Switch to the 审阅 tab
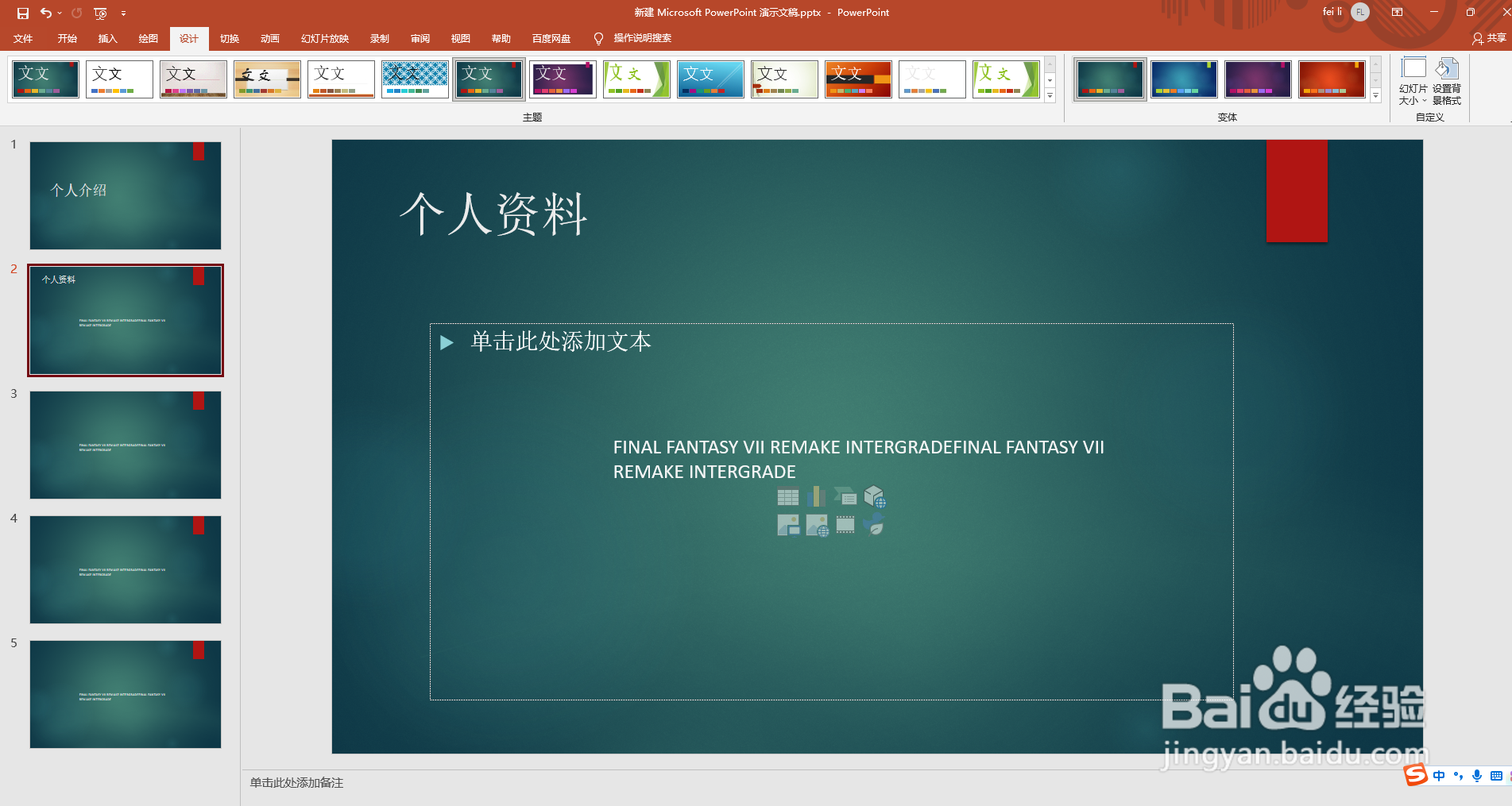1512x806 pixels. (420, 38)
